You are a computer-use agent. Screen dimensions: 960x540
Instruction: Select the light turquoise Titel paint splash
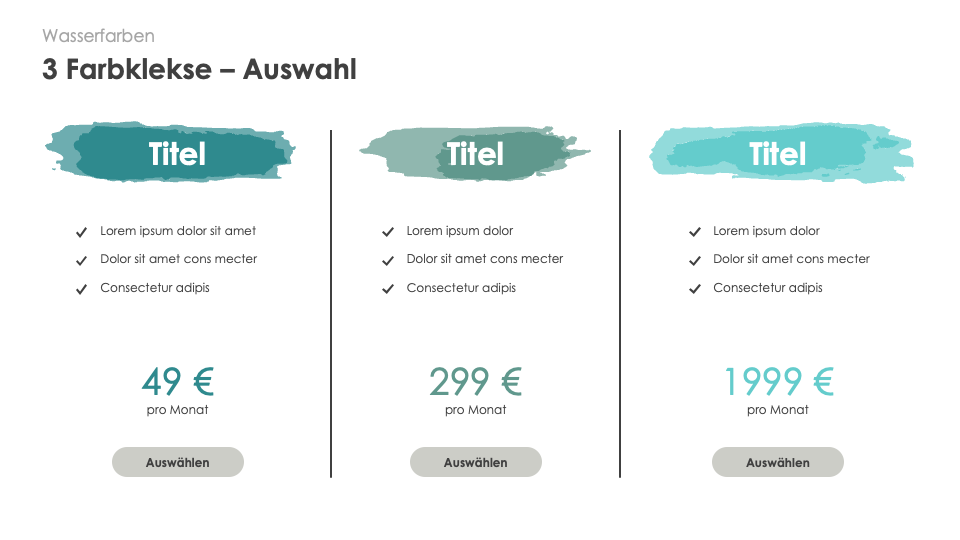pyautogui.click(x=778, y=154)
